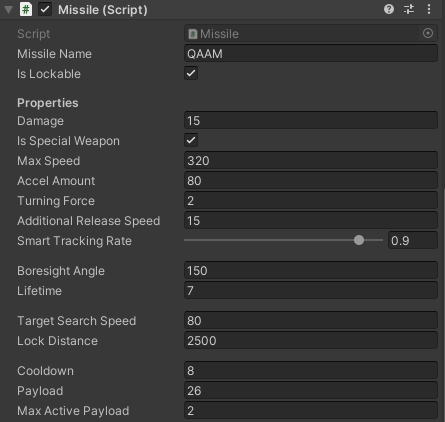Click the C# script icon in header
The image size is (445, 422).
pos(26,9)
